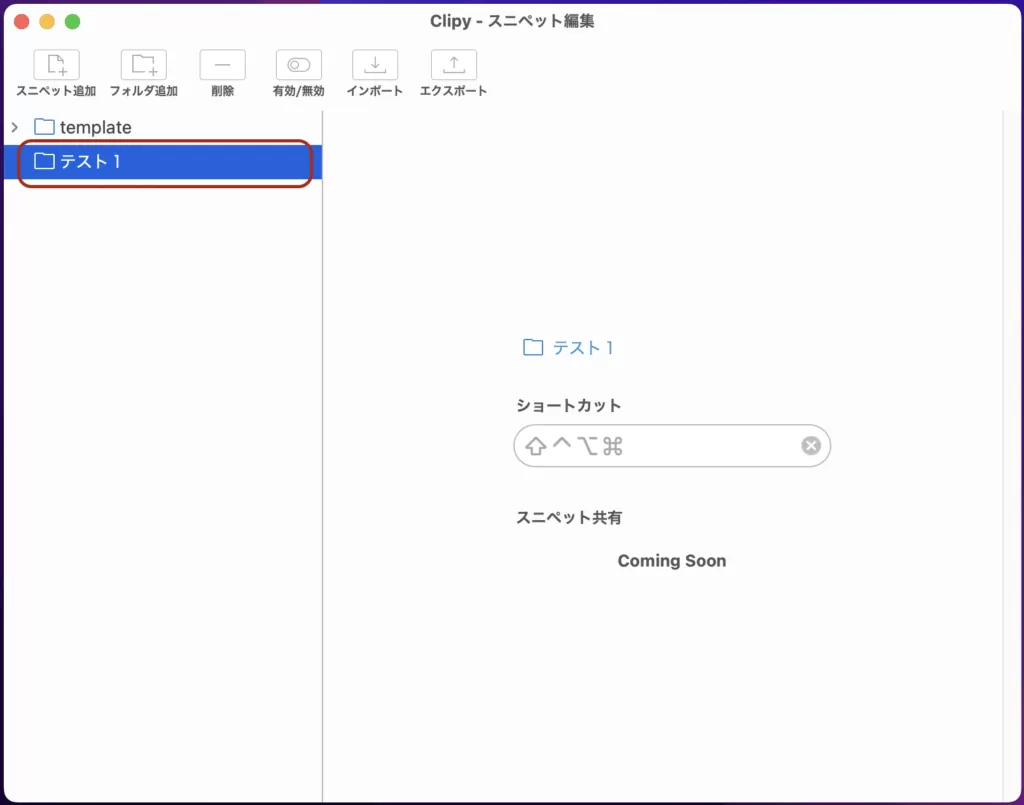Select the template folder row
The height and width of the screenshot is (805, 1024).
tap(163, 127)
